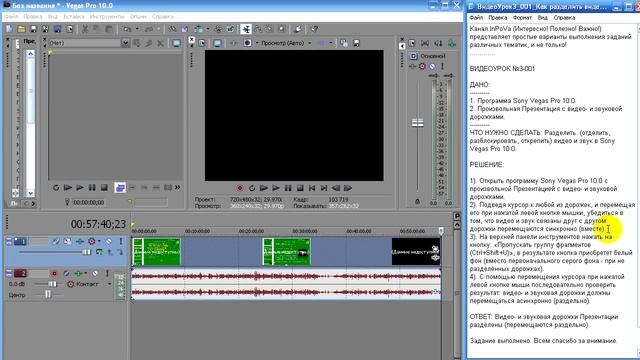640x360 pixels.
Task: Open Notepad "Формат" menu
Action: pos(522,18)
